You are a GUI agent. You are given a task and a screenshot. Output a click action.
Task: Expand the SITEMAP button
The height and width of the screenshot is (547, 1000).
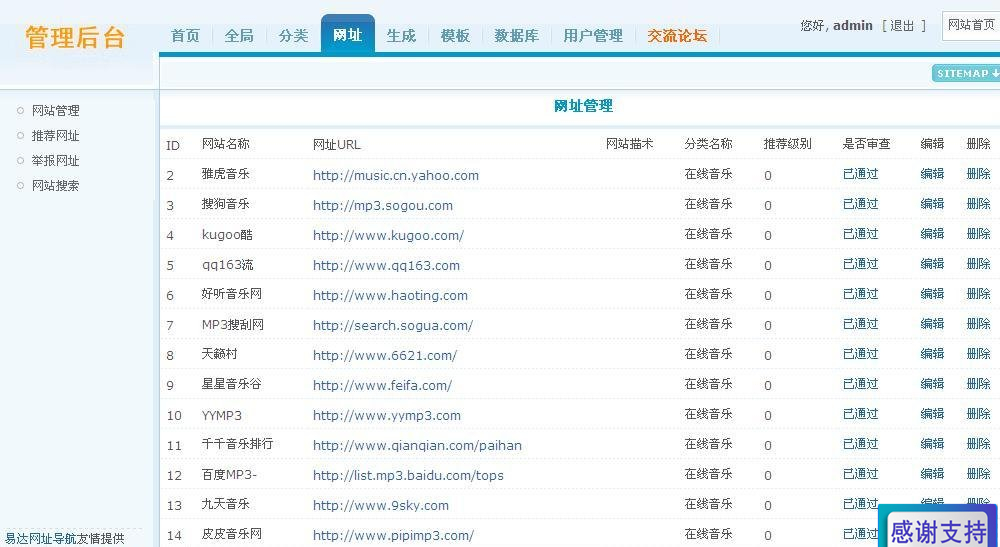(x=966, y=73)
